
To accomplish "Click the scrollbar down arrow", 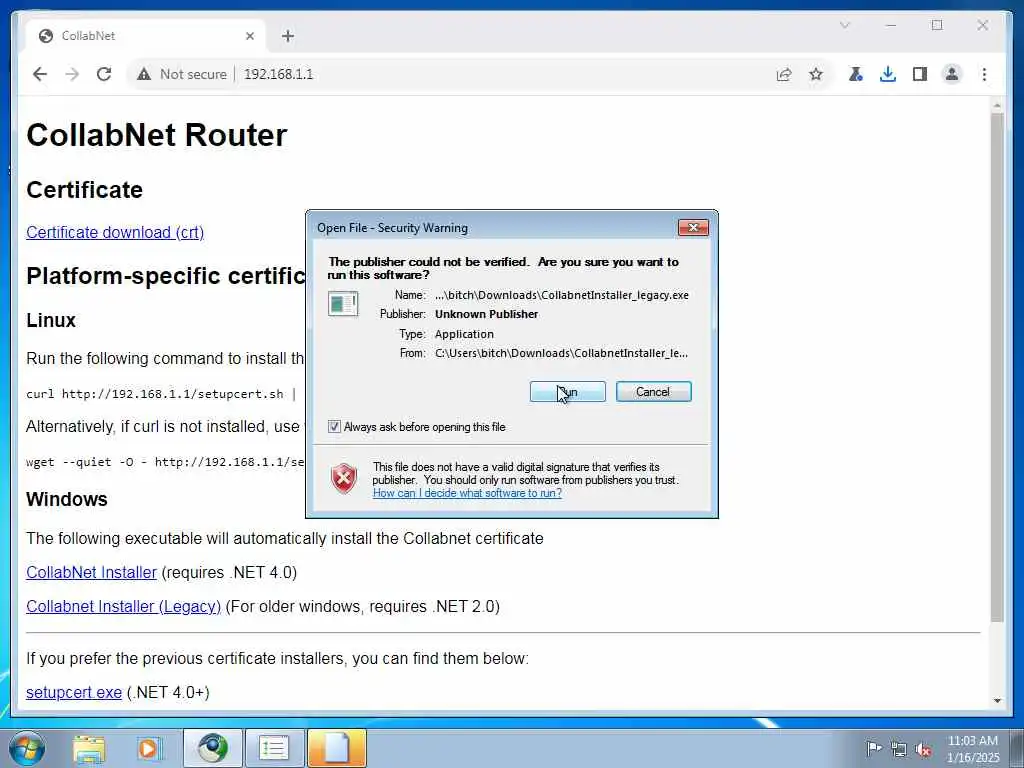I will 997,701.
